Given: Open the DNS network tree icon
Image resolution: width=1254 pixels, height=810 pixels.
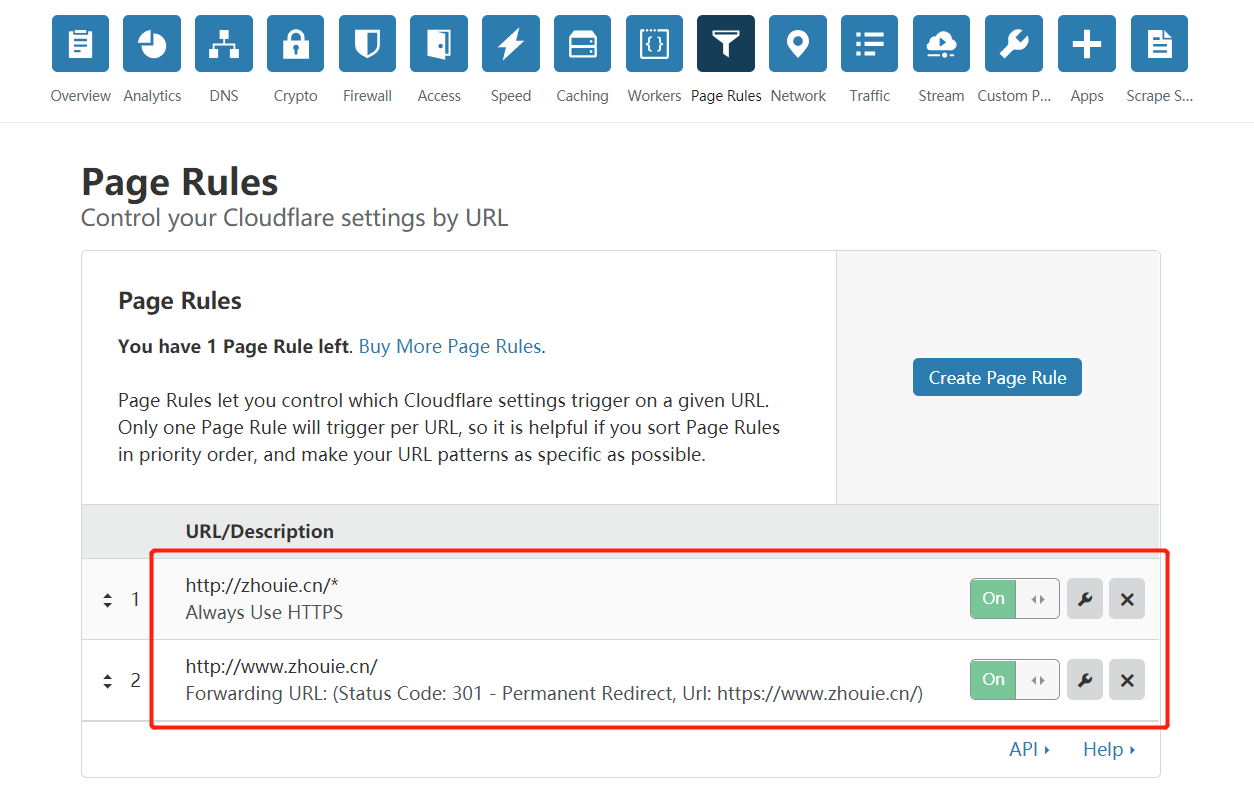Looking at the screenshot, I should (224, 44).
